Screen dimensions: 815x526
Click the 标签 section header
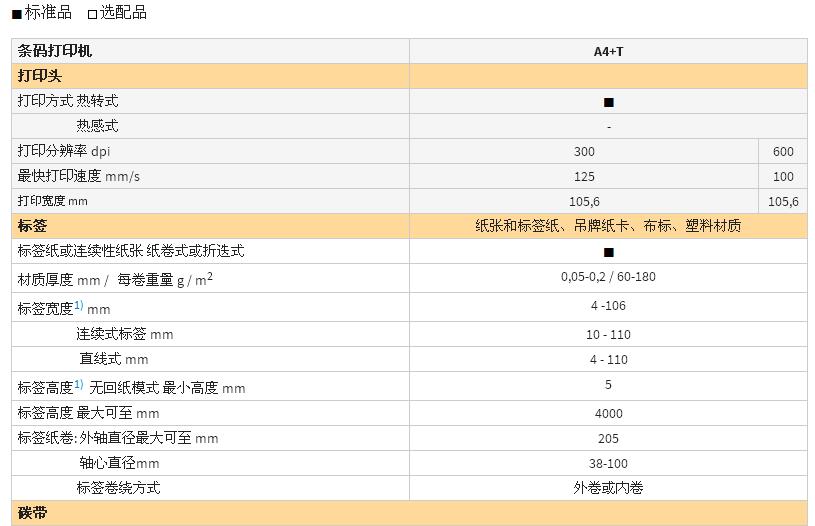coord(32,226)
